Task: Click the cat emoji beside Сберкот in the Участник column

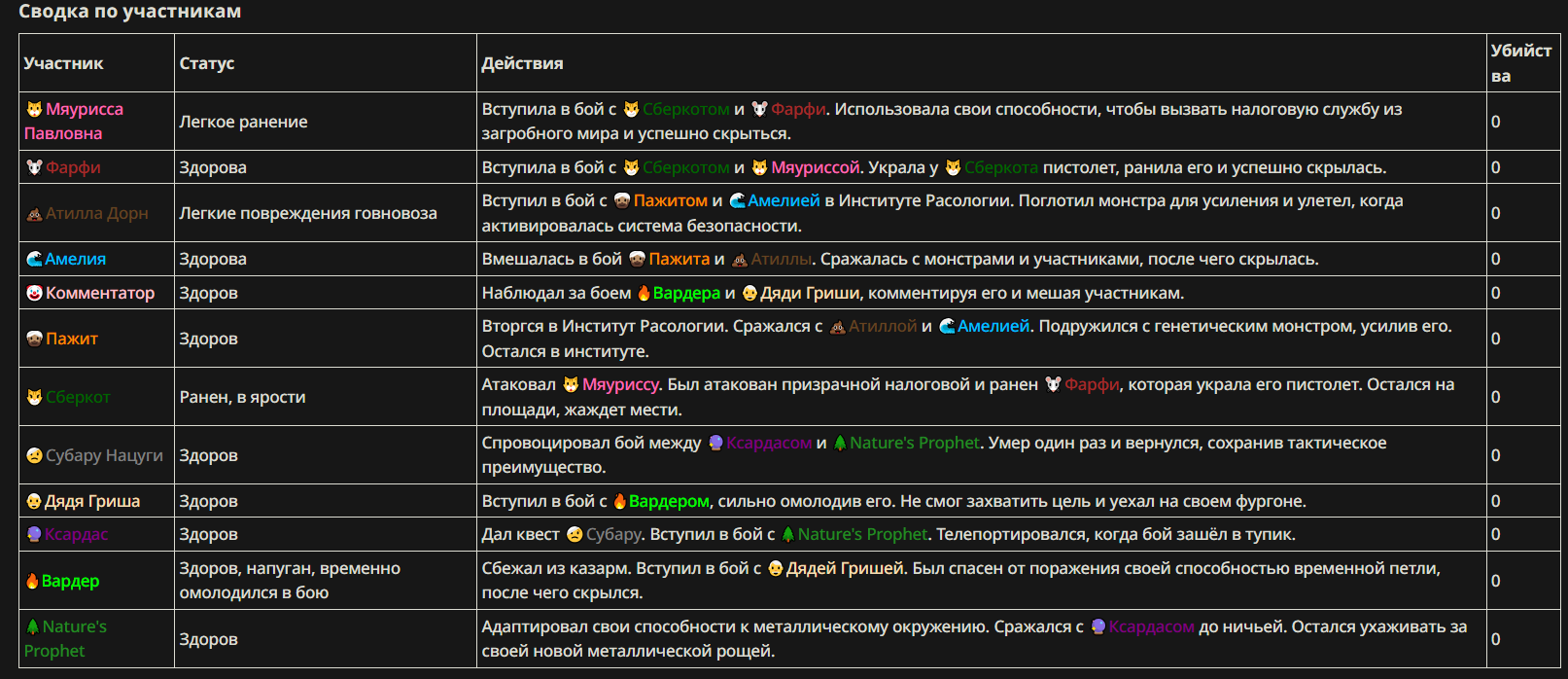Action: pos(34,397)
